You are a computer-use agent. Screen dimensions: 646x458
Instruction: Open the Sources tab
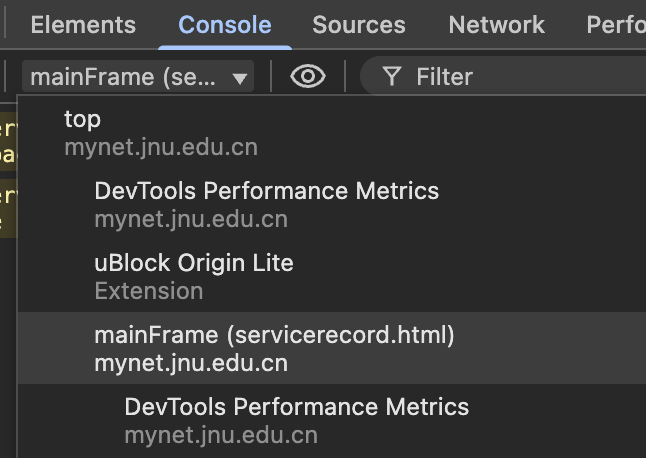(359, 25)
